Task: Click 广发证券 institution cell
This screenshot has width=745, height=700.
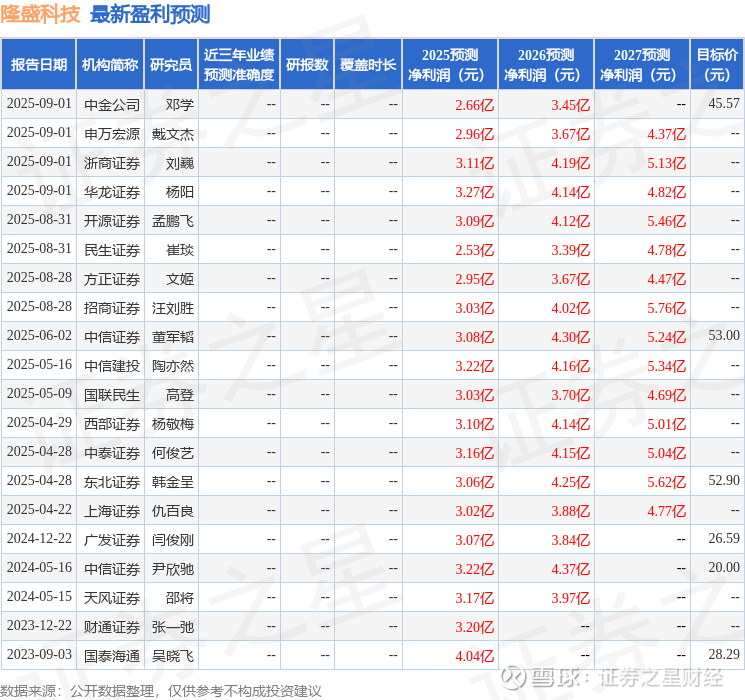Action: click(x=112, y=540)
